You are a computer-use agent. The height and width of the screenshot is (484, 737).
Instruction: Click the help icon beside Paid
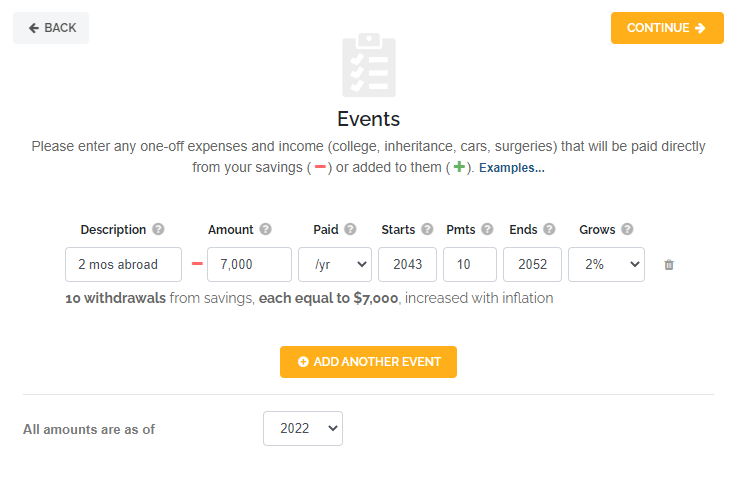coord(350,229)
